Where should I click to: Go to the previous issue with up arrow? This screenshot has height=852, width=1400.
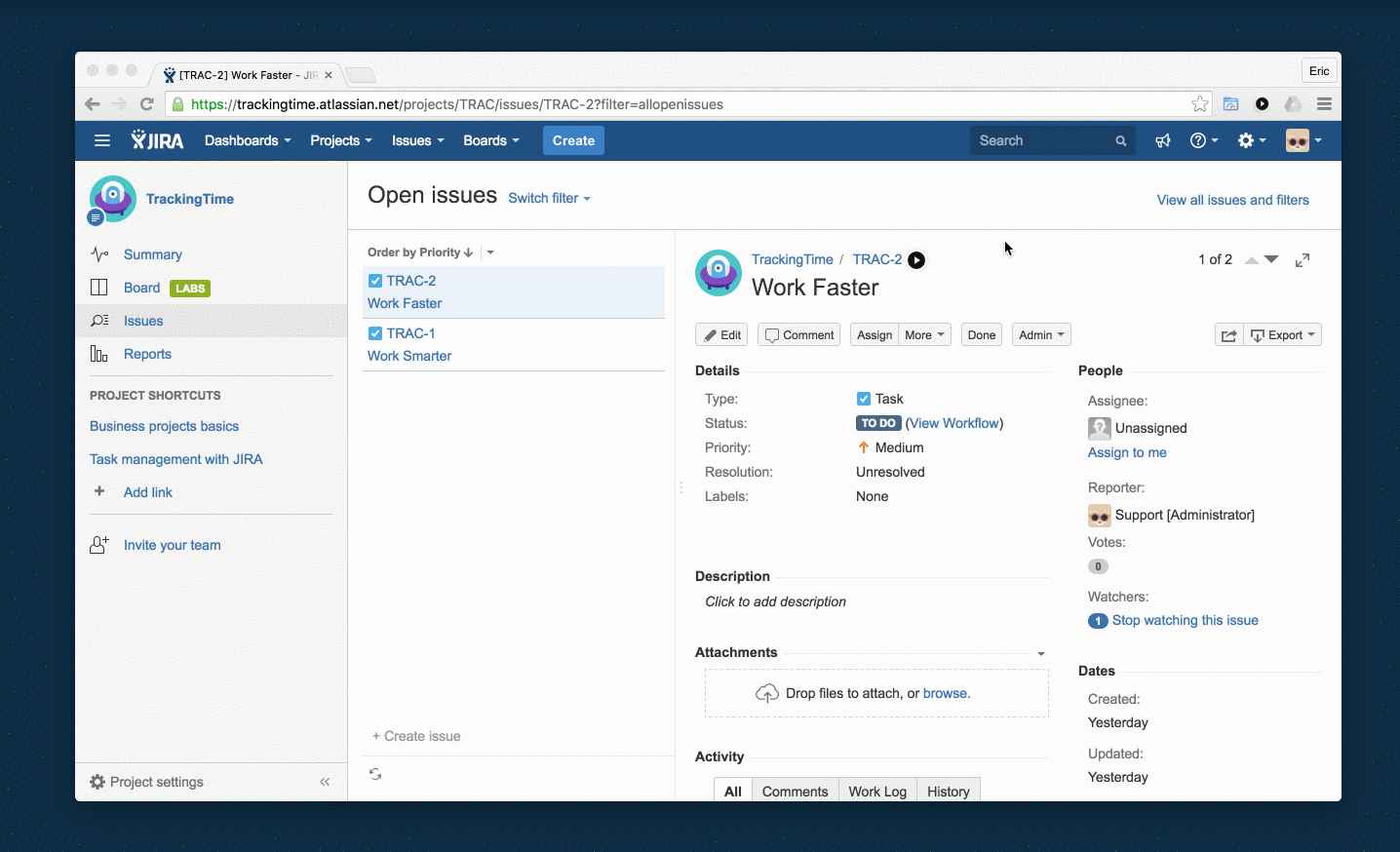click(x=1252, y=259)
